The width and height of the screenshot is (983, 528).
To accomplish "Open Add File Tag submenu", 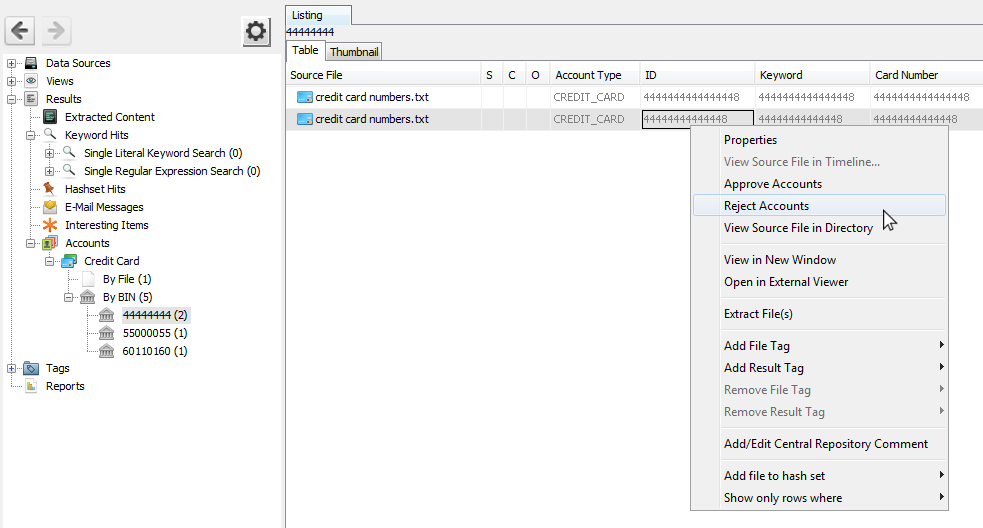I will tap(756, 346).
